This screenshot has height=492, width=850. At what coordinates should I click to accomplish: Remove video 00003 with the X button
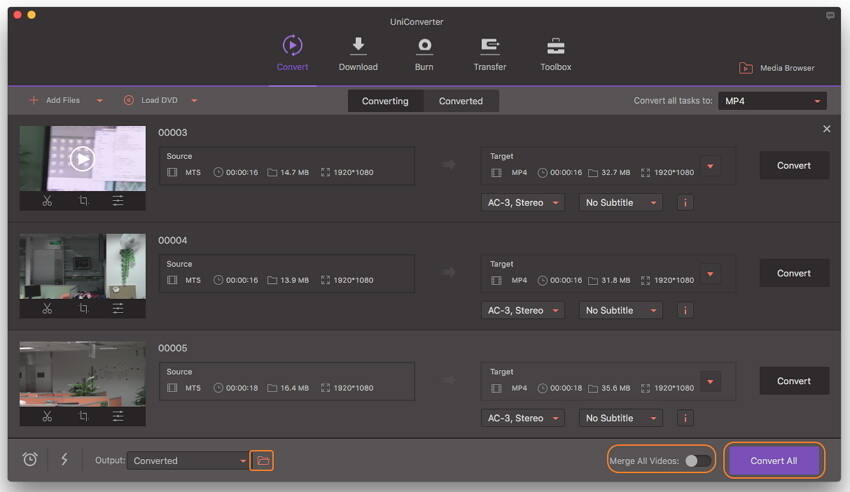click(826, 129)
